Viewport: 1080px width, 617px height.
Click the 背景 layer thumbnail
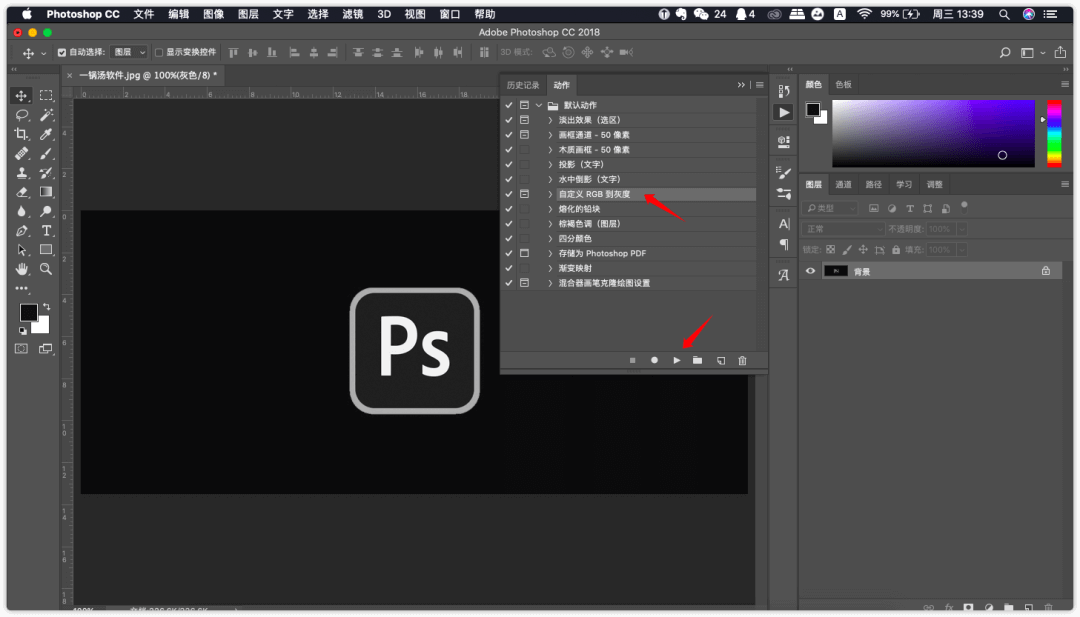pyautogui.click(x=836, y=271)
